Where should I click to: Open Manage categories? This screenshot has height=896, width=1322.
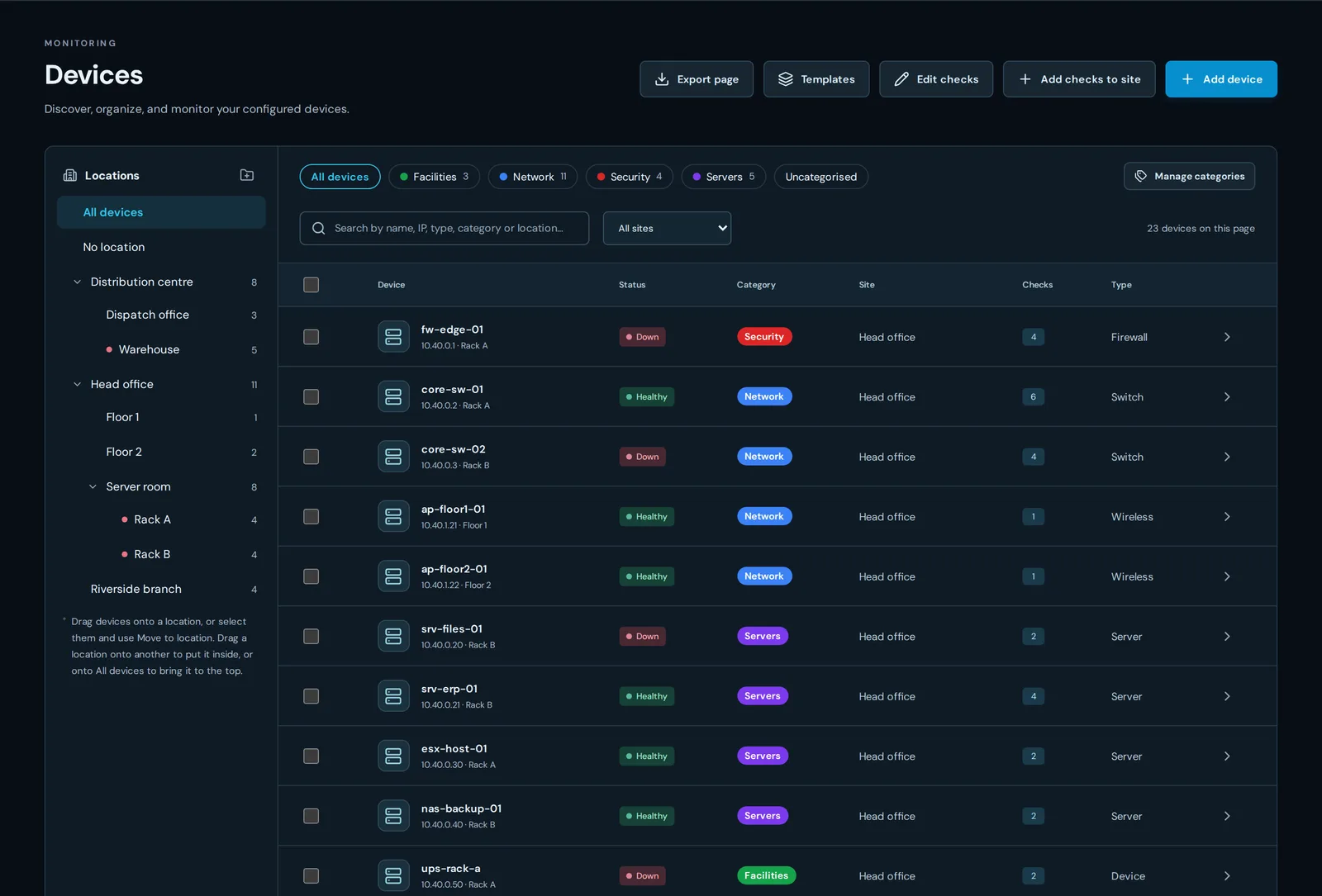click(1190, 176)
